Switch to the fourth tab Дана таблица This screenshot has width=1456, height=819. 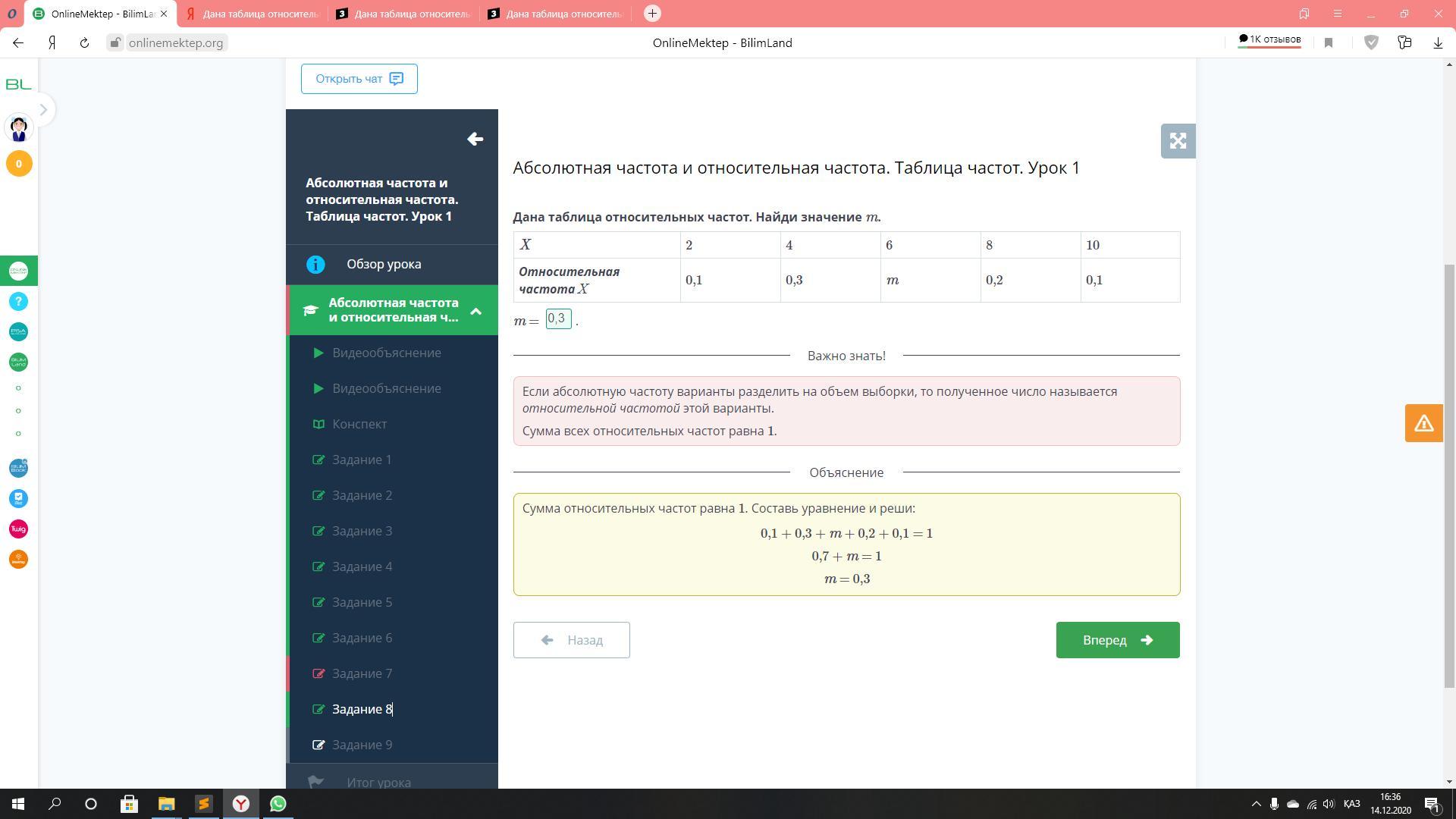pyautogui.click(x=556, y=14)
